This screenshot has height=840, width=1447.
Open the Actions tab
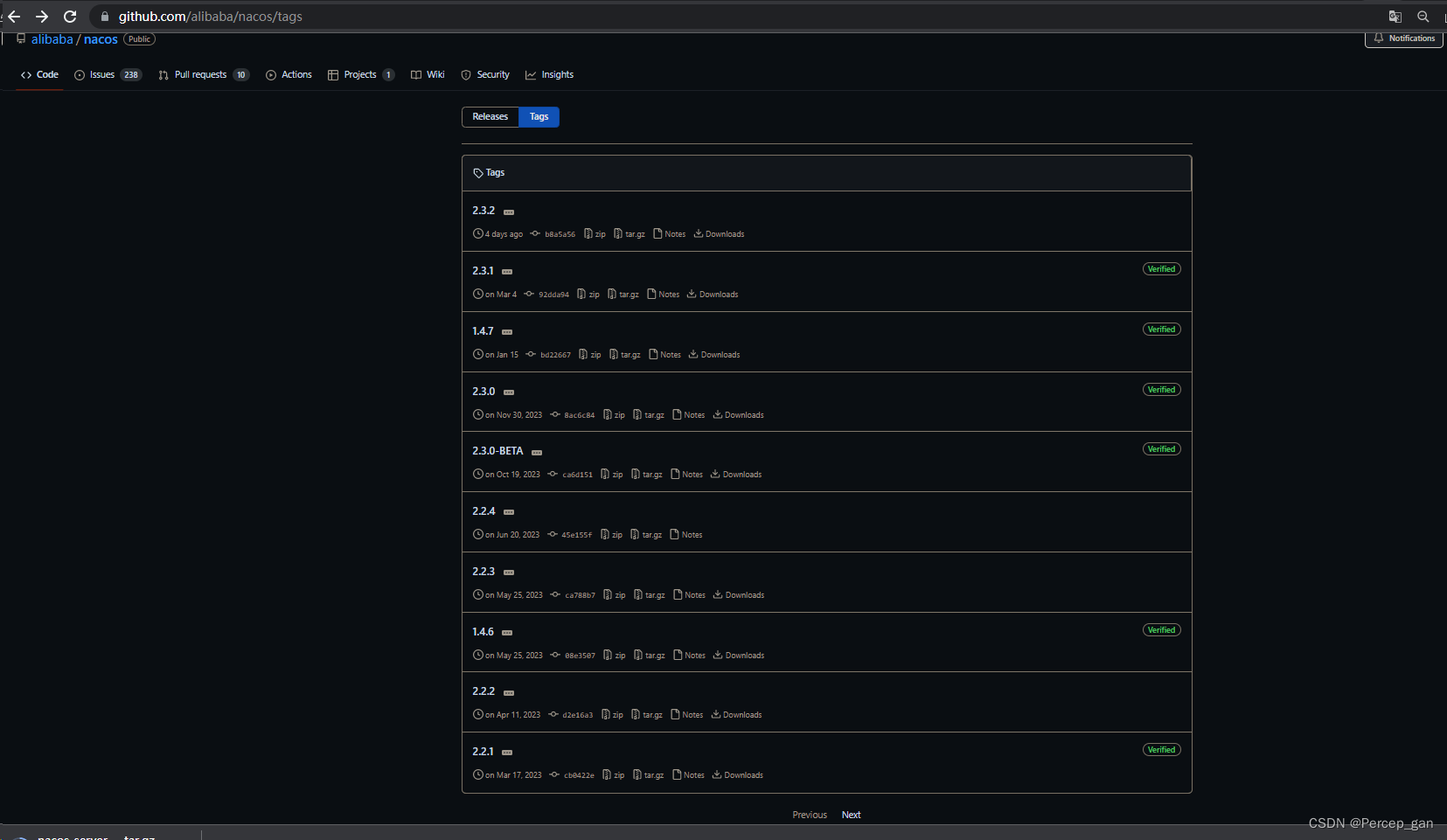point(289,75)
